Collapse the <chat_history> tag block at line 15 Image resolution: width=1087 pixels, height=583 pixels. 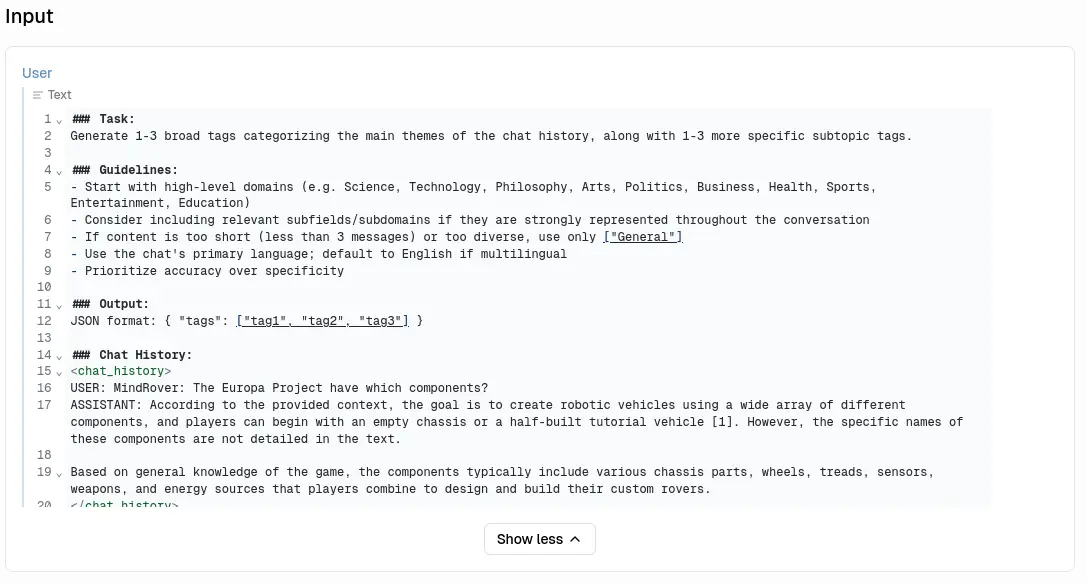[59, 372]
